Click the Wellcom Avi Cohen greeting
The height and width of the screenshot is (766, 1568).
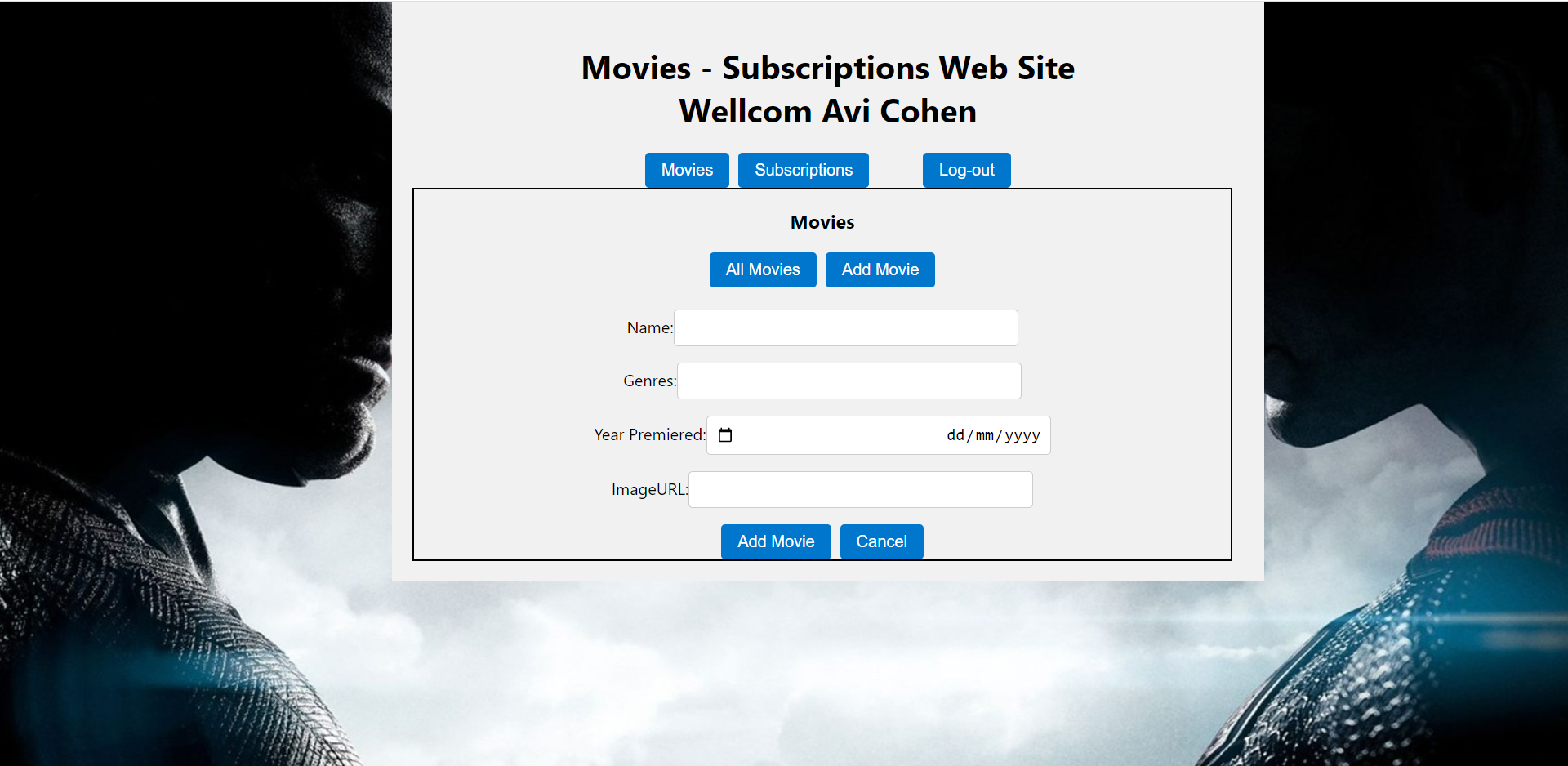(x=827, y=111)
